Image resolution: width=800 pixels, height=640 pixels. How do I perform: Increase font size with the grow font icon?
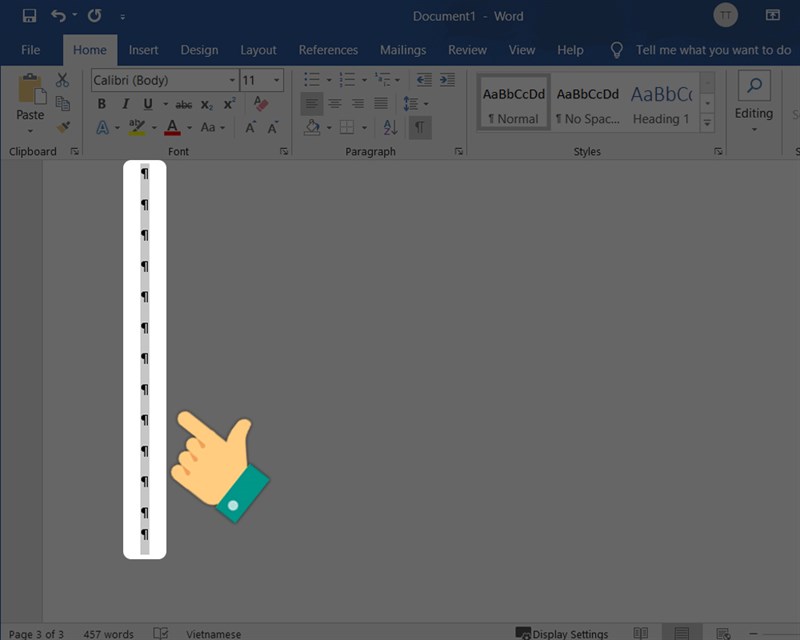coord(250,127)
